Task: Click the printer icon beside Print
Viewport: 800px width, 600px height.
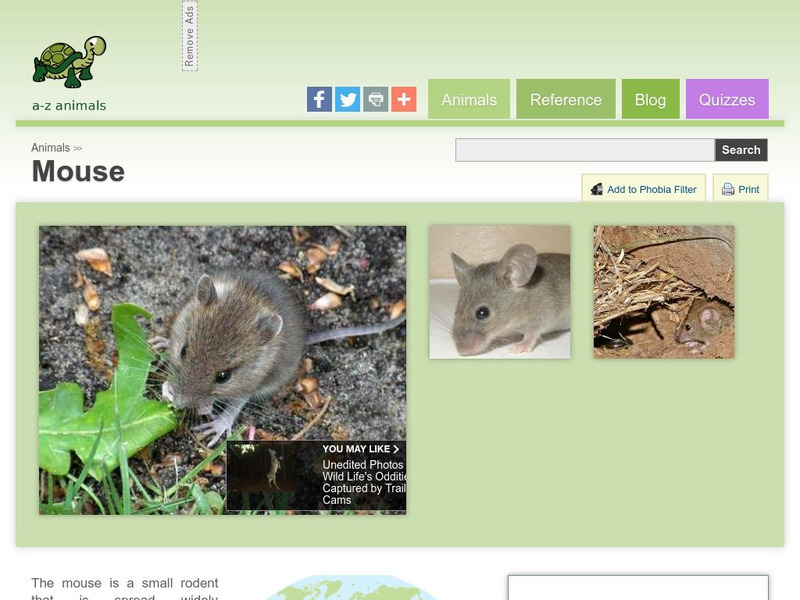Action: 728,189
